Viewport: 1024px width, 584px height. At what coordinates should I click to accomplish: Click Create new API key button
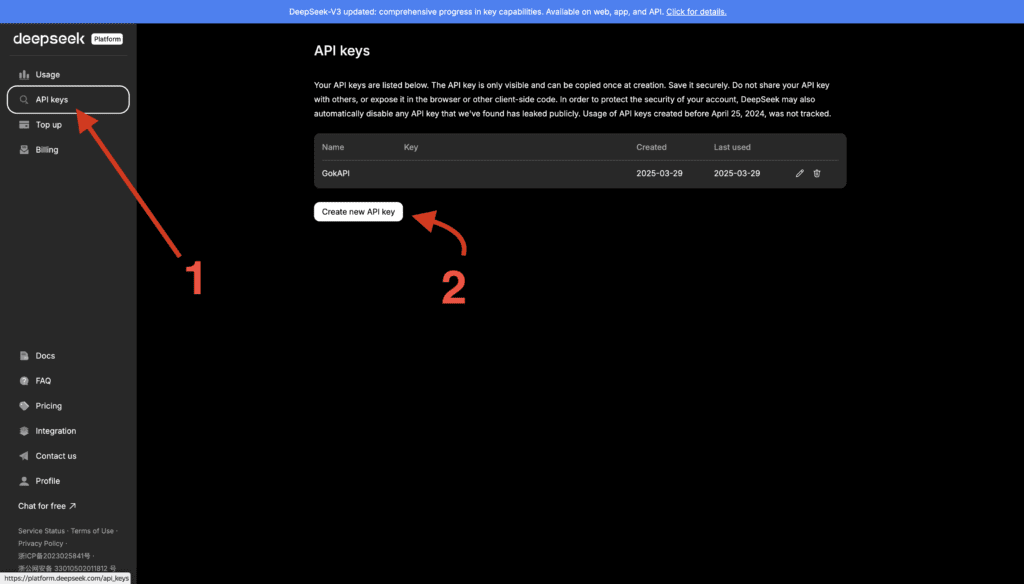359,212
